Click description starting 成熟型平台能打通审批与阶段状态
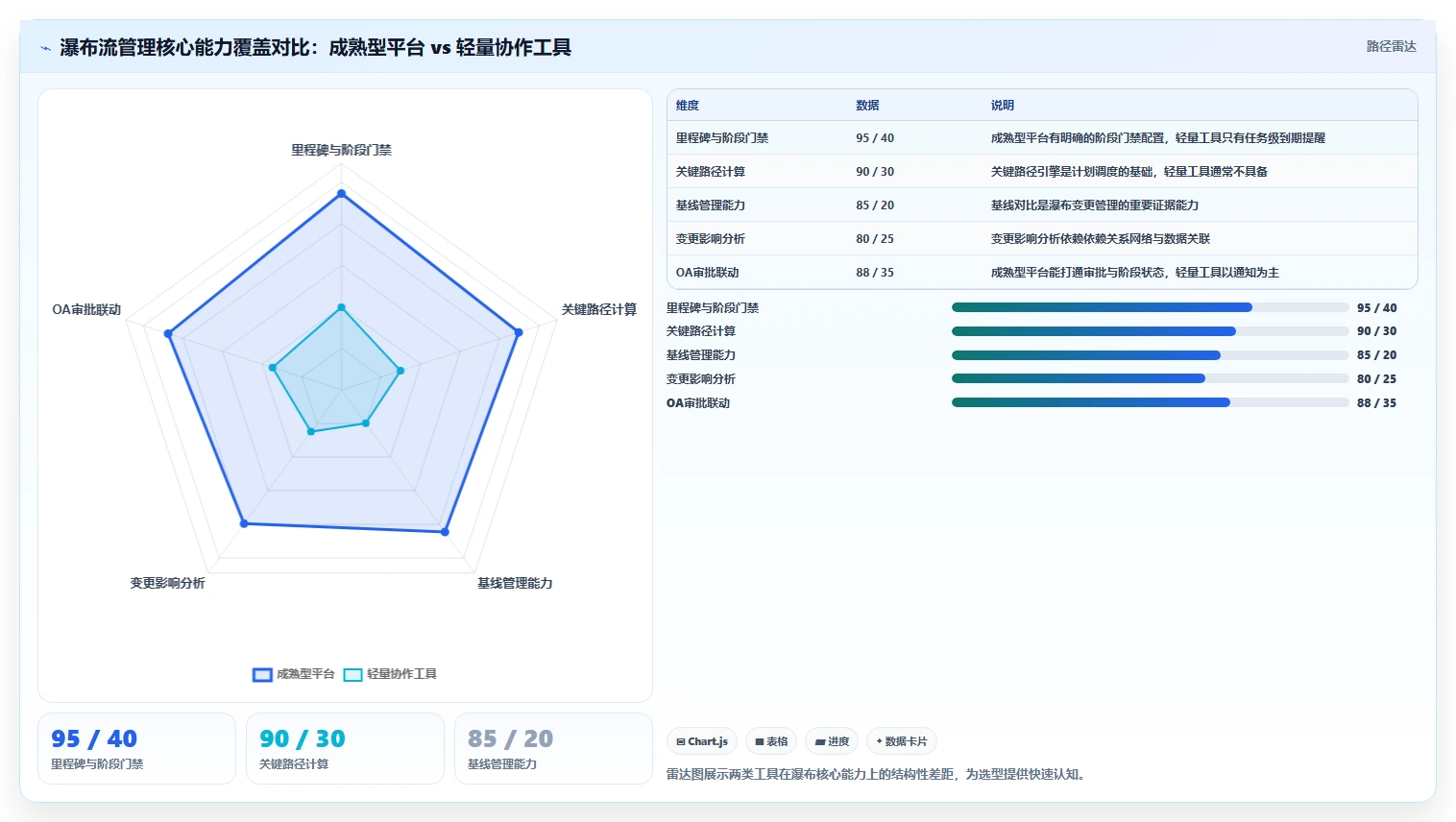The height and width of the screenshot is (822, 1456). (1135, 273)
